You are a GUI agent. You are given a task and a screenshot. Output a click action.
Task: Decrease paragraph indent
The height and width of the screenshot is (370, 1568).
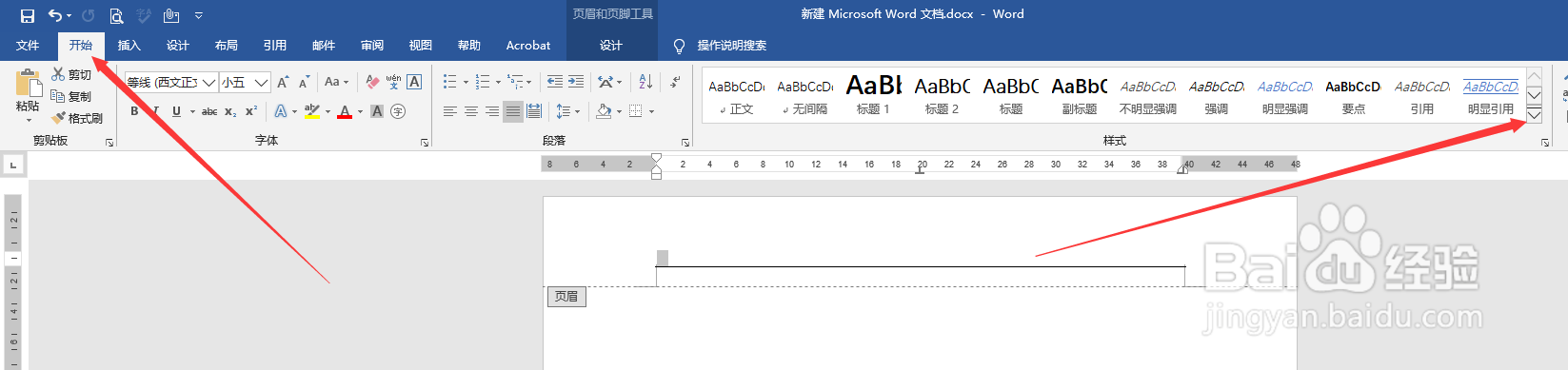click(555, 82)
